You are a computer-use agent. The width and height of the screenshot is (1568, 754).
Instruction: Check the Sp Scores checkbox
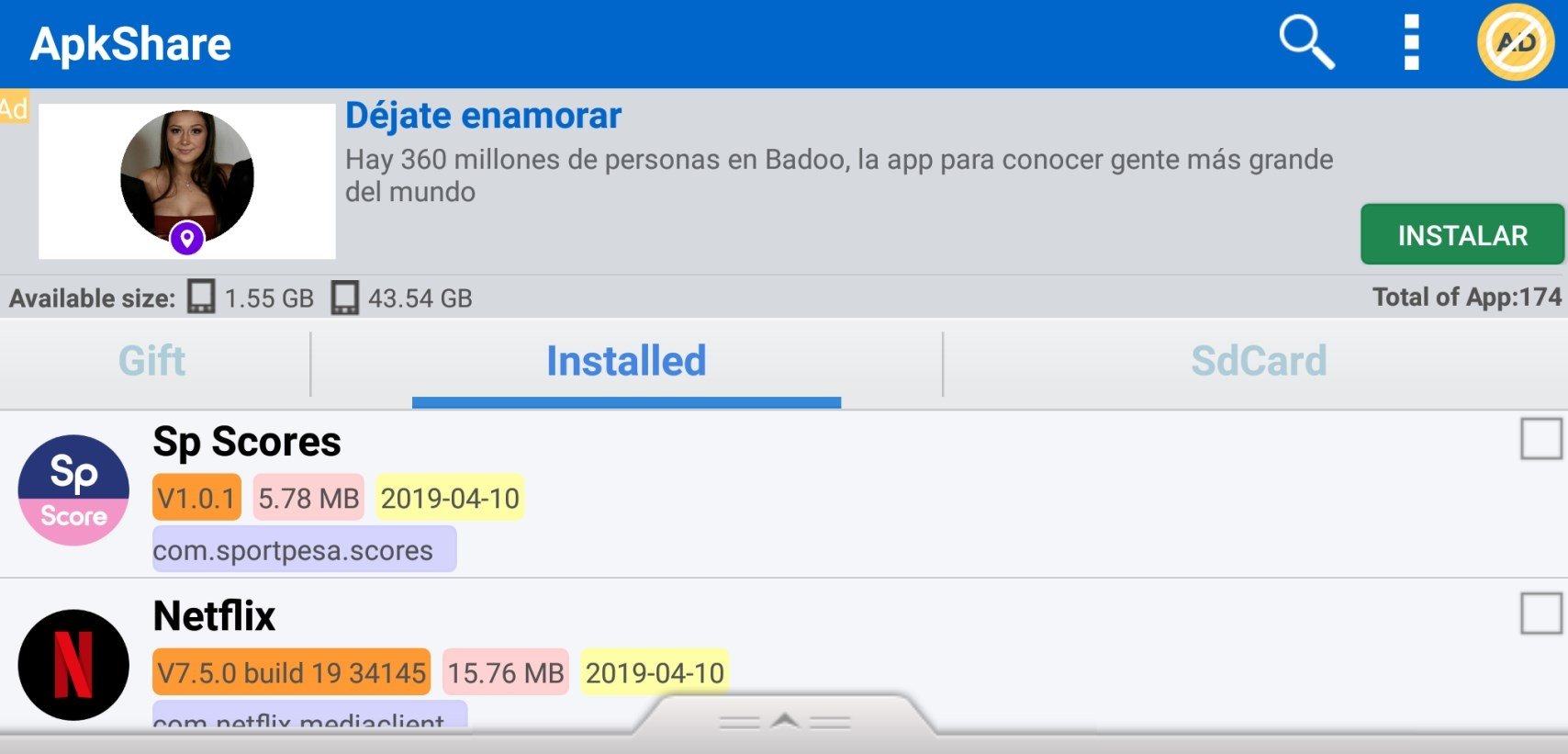pyautogui.click(x=1540, y=439)
